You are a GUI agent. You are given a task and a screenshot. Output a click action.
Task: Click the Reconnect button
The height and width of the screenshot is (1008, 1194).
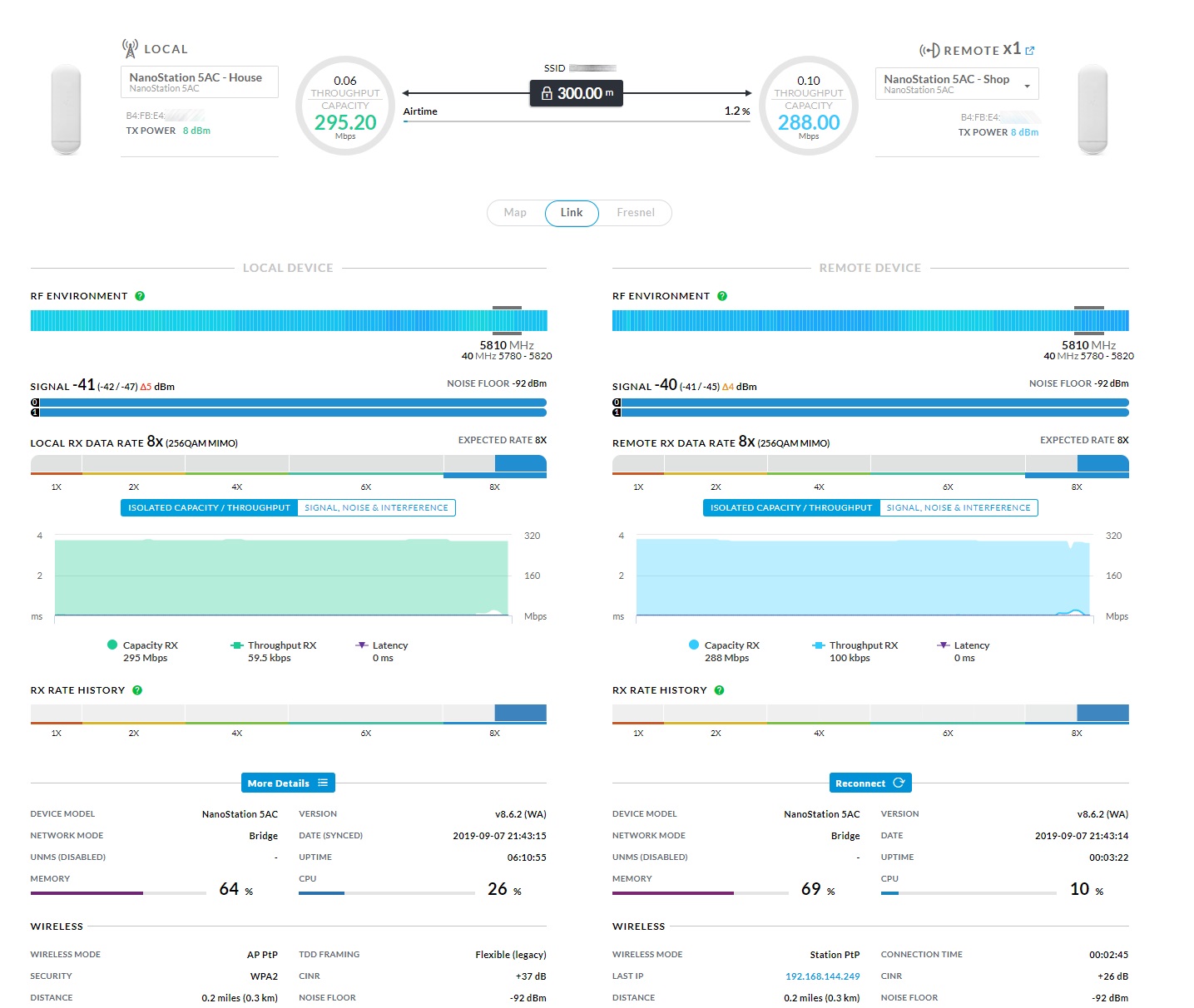[x=870, y=783]
